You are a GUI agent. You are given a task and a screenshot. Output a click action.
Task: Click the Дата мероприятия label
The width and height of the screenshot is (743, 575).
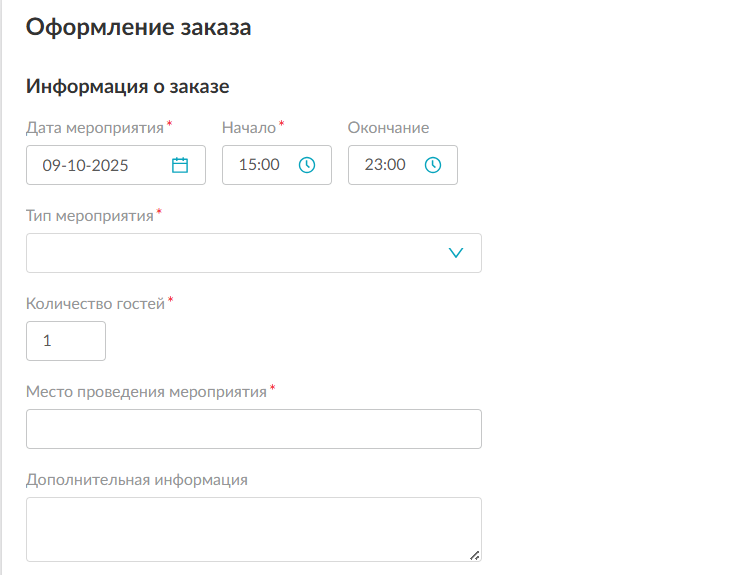click(x=94, y=128)
